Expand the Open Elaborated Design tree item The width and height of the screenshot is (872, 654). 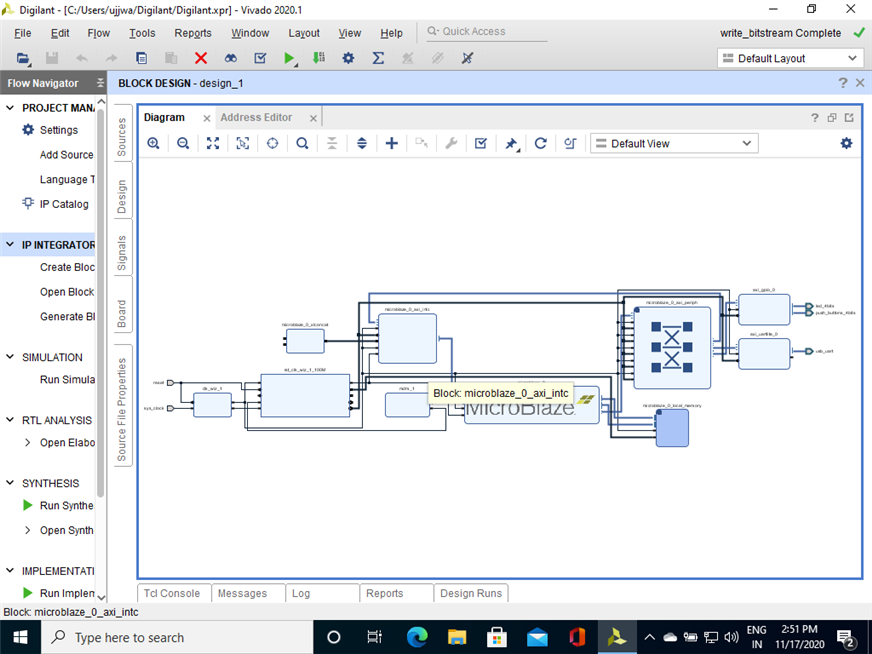point(27,442)
